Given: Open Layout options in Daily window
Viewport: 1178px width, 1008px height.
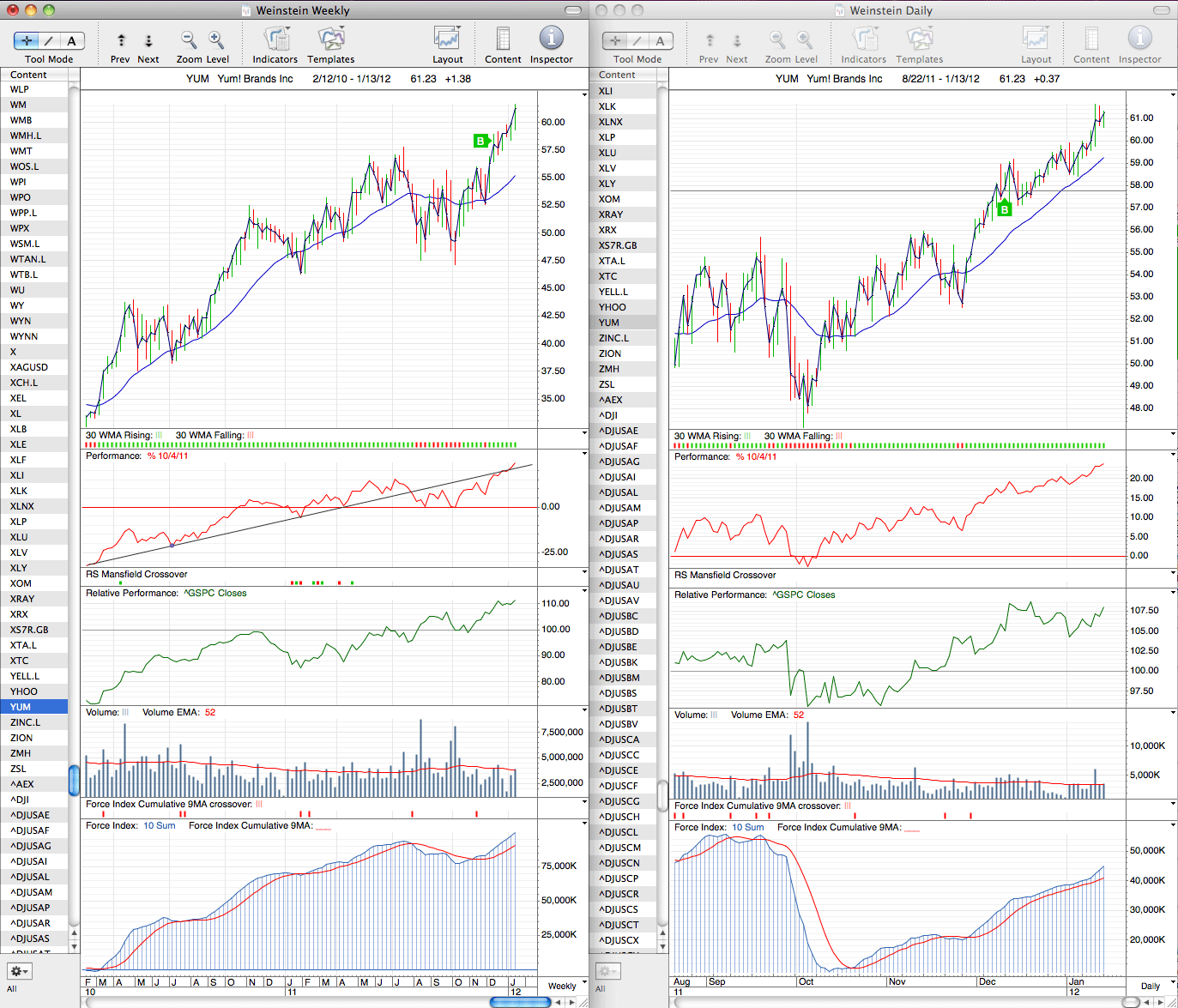Looking at the screenshot, I should (1036, 39).
